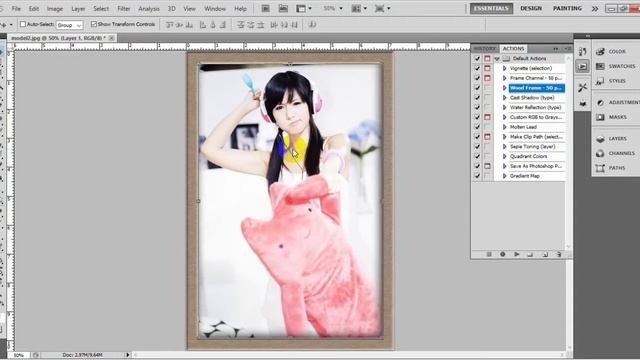640x360 pixels.
Task: Click Distribute Right Edges icon
Action: coord(293,25)
